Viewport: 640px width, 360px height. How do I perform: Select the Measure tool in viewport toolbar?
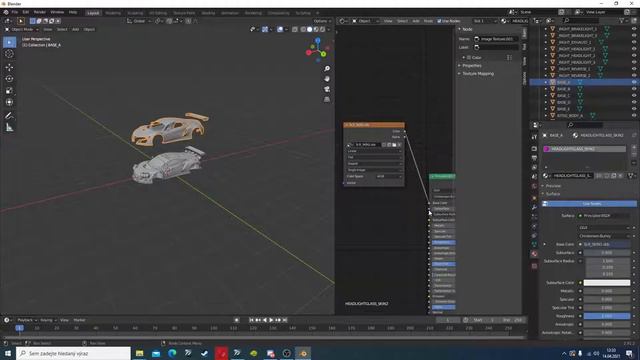pyautogui.click(x=9, y=128)
